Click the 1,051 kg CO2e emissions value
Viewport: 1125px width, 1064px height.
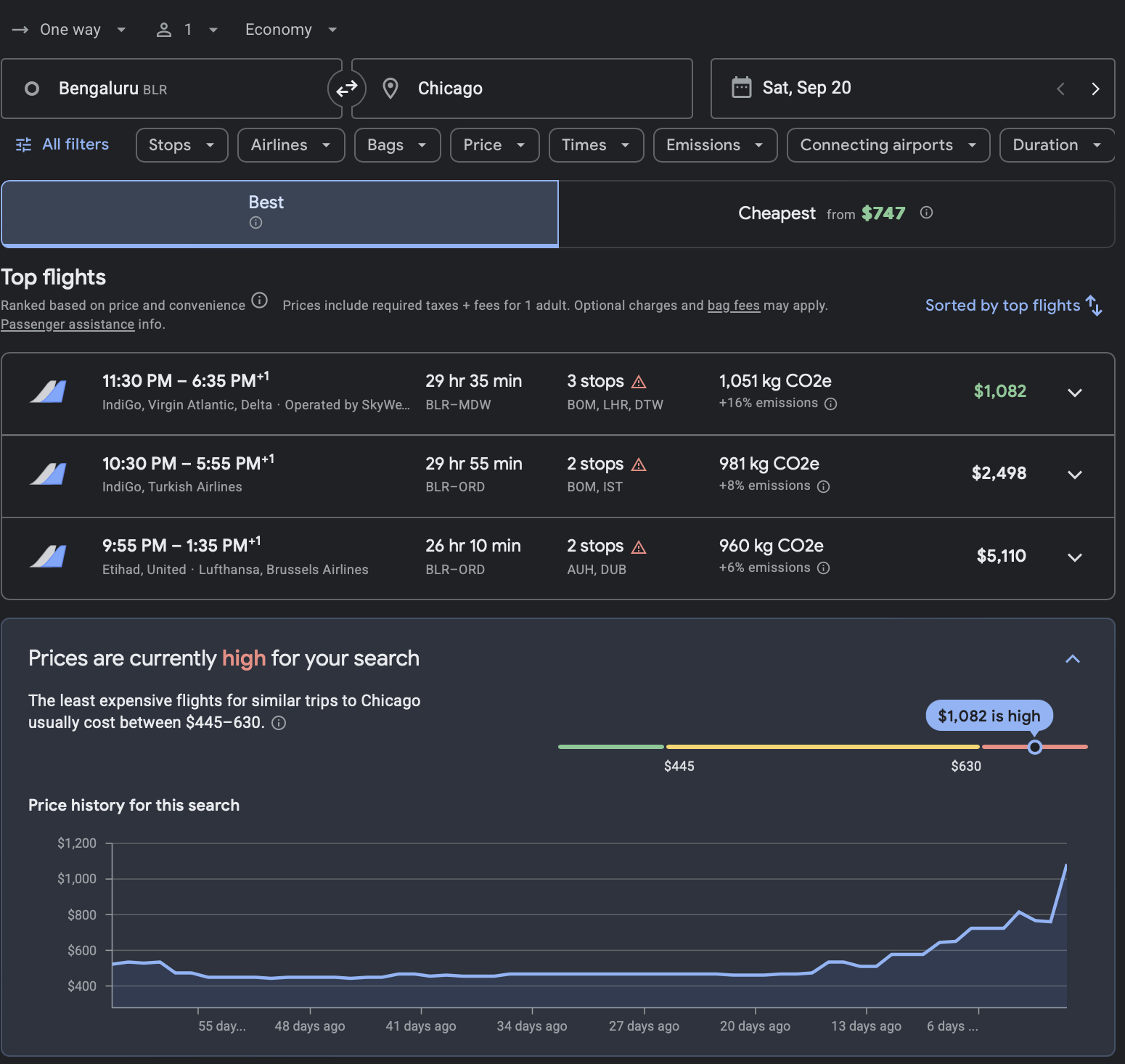tap(775, 381)
